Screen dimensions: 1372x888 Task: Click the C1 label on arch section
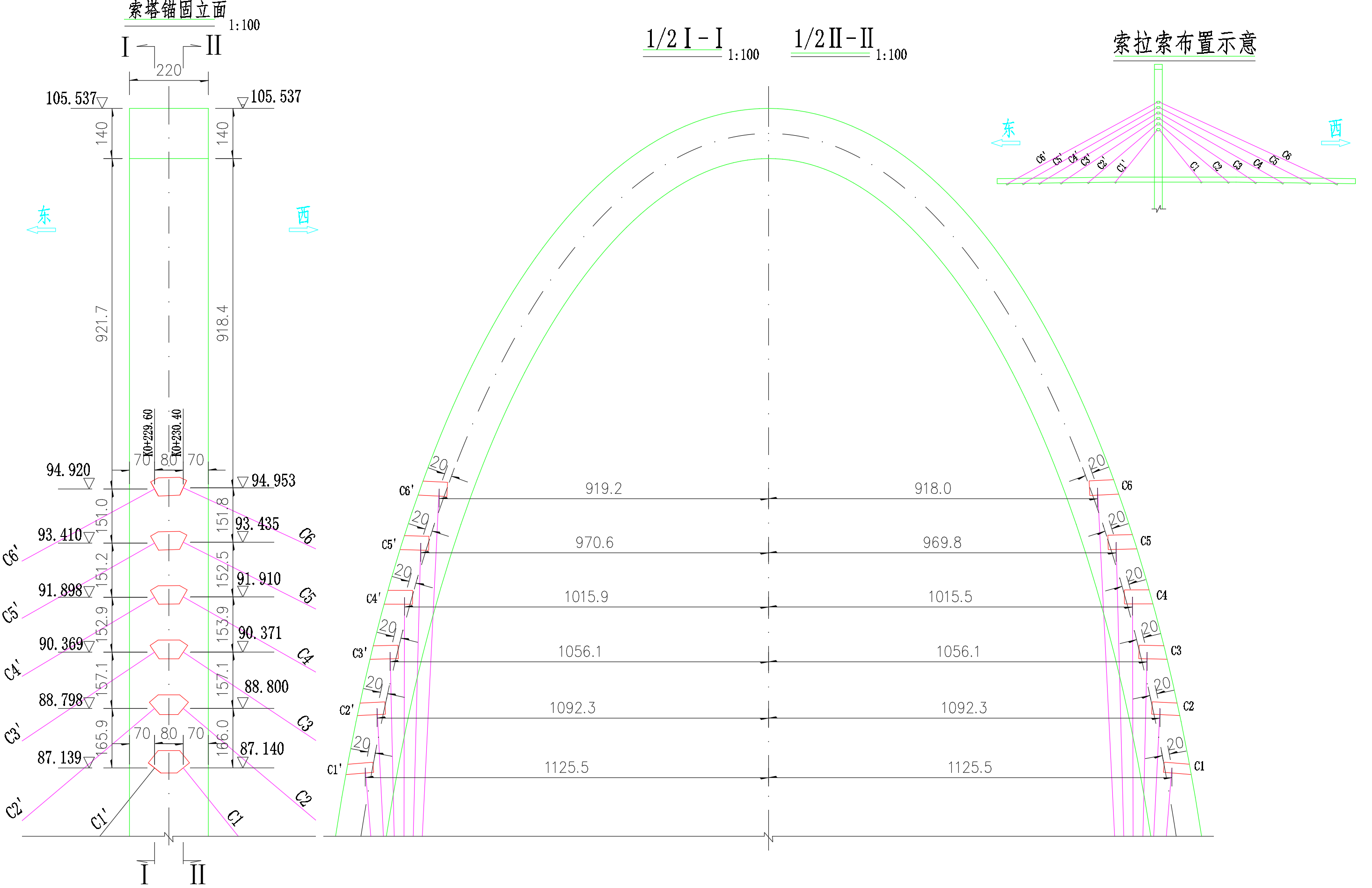point(1199,766)
